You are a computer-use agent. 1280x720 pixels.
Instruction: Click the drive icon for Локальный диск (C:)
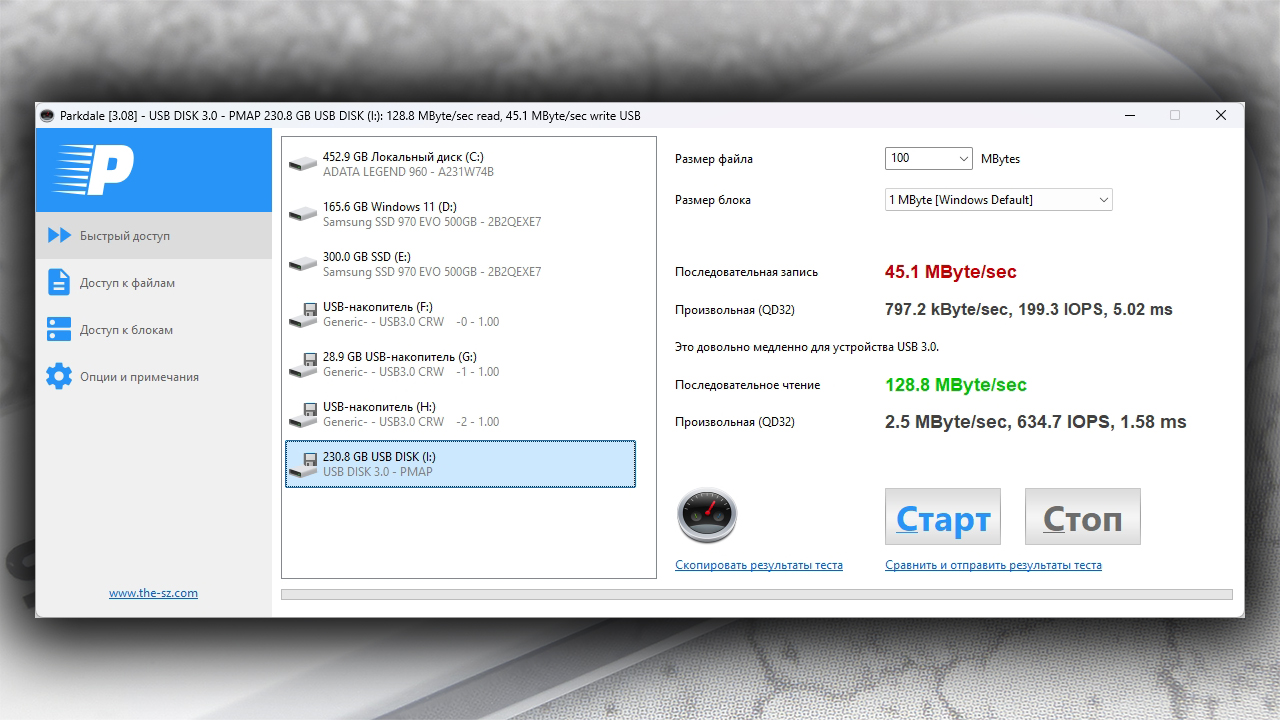302,164
